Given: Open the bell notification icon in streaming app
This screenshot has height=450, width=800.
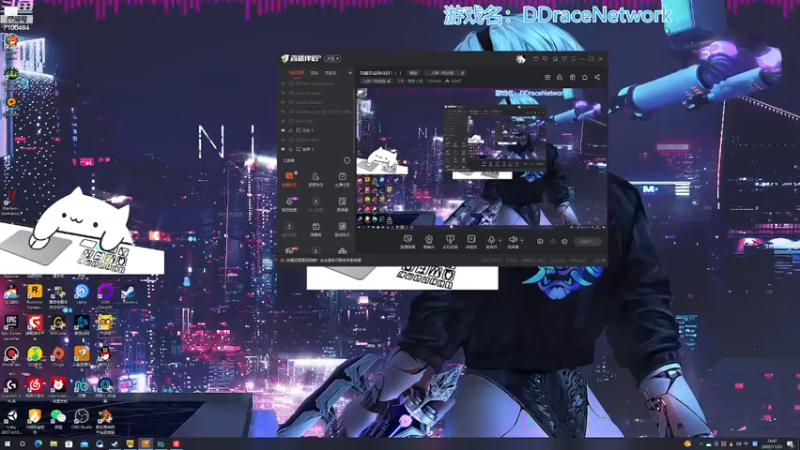Looking at the screenshot, I should point(585,78).
